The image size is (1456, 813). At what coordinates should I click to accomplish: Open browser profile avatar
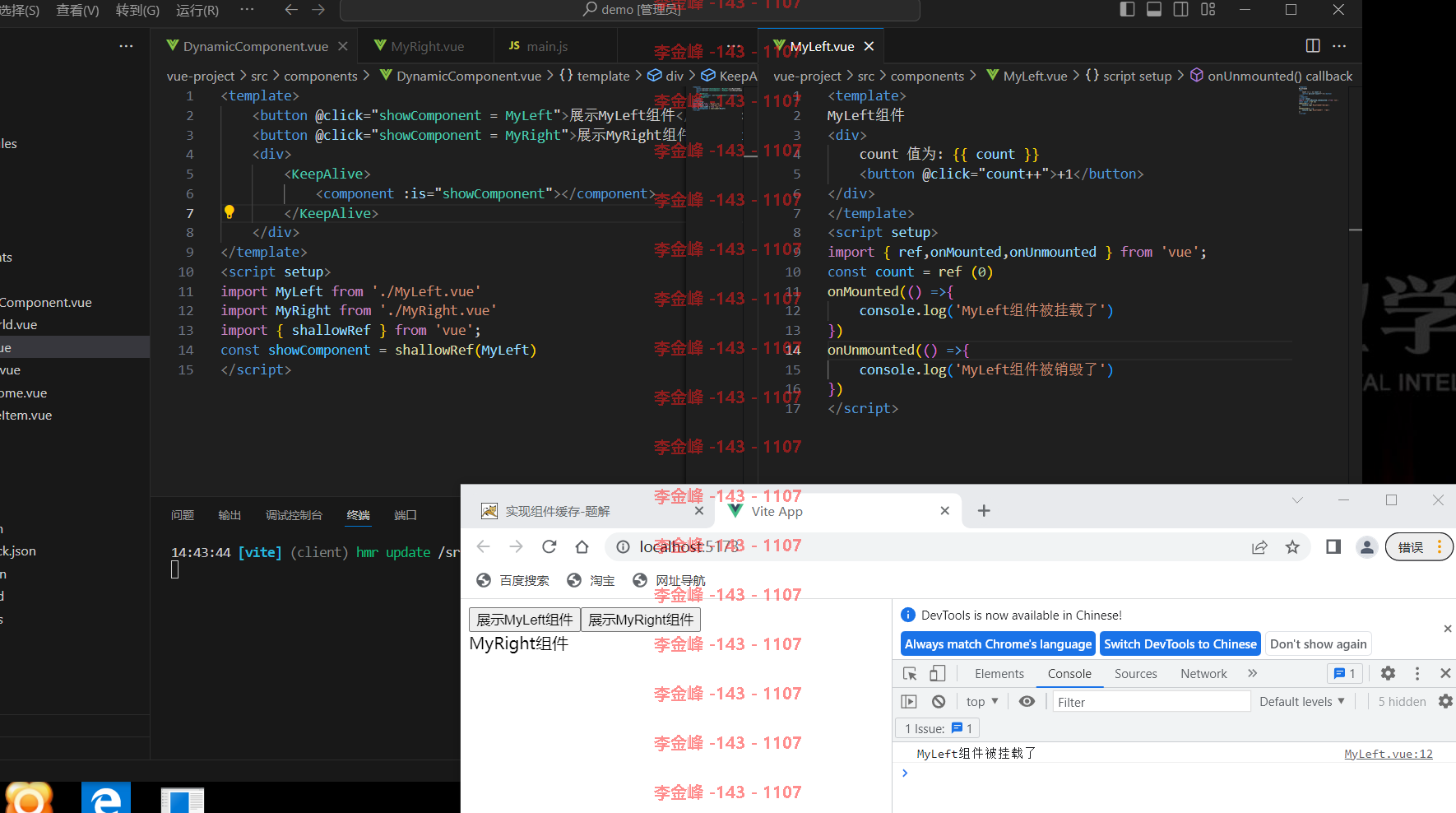1366,546
